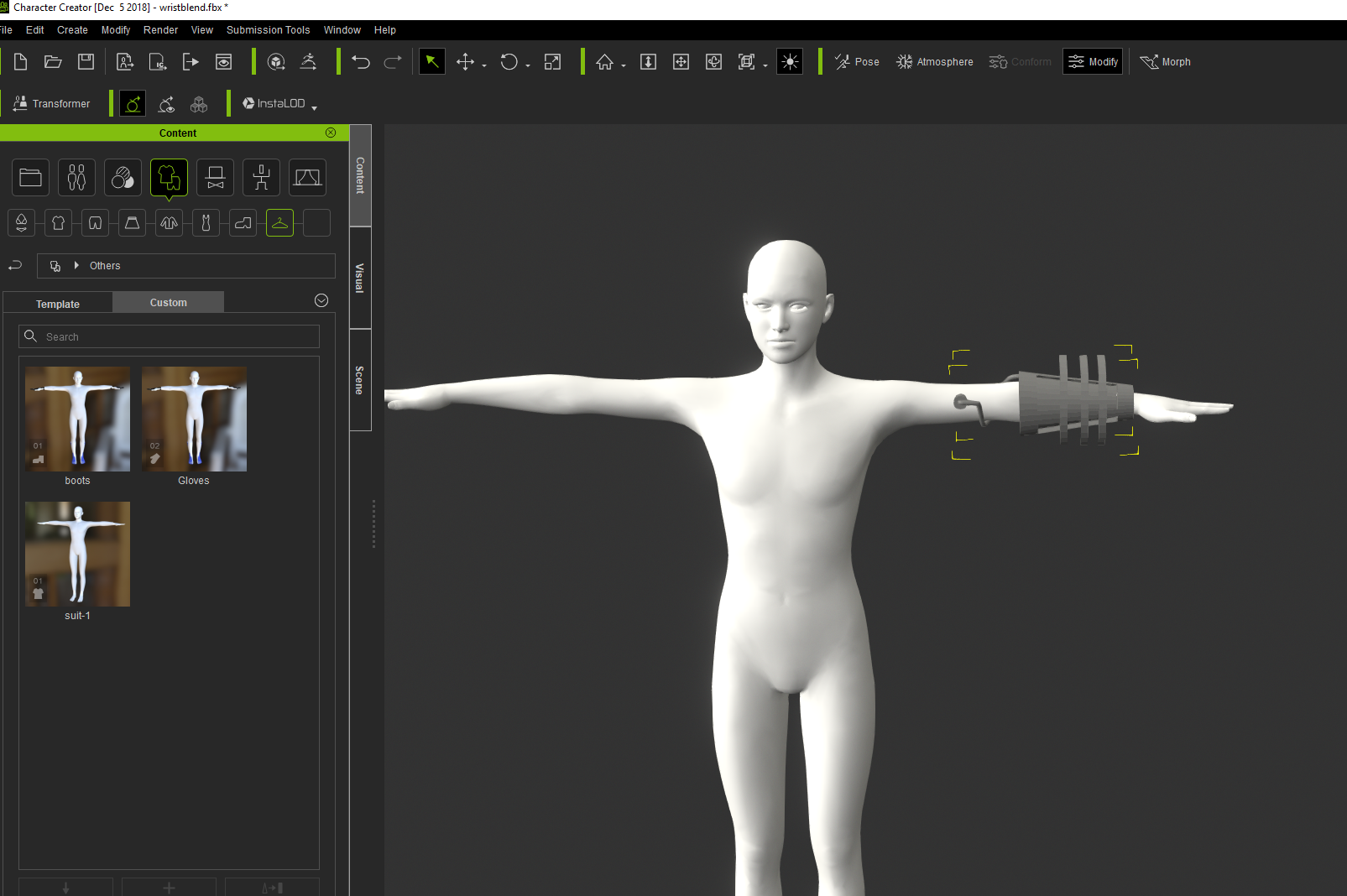Image resolution: width=1347 pixels, height=896 pixels.
Task: Open project with folder icon in toolbar
Action: click(53, 61)
